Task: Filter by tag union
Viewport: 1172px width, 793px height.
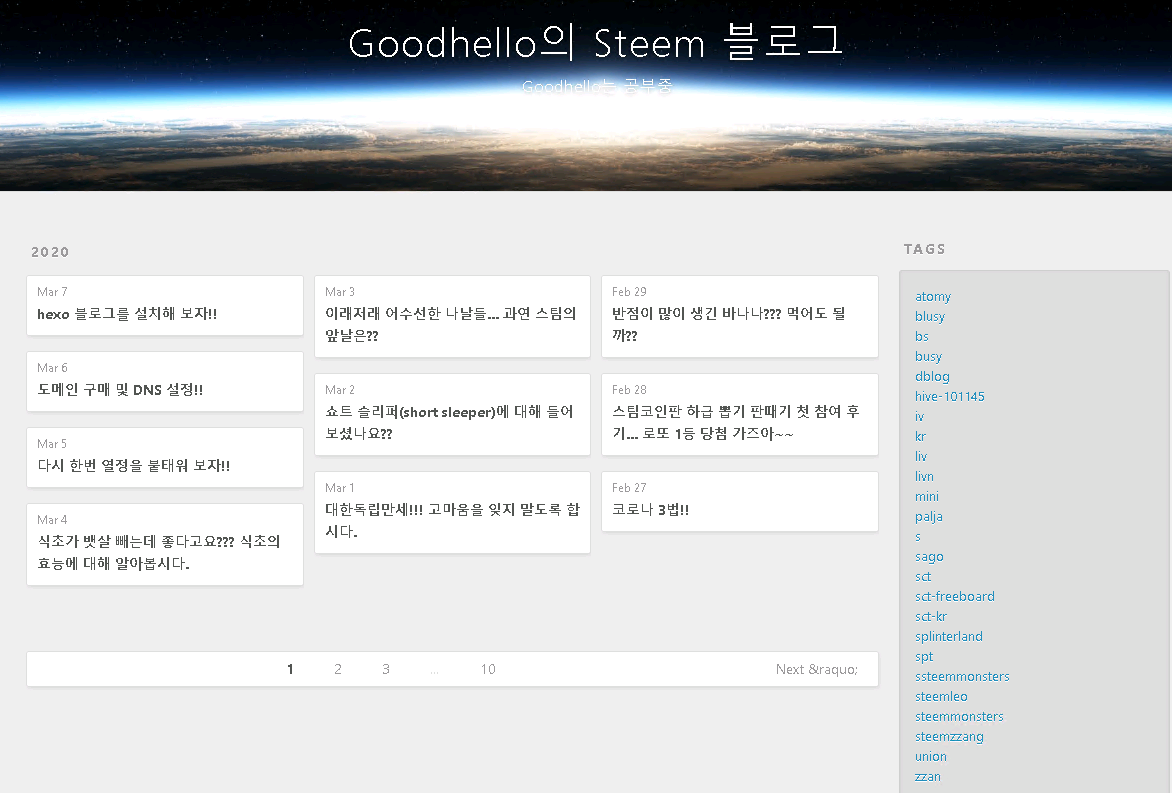Action: coord(931,756)
